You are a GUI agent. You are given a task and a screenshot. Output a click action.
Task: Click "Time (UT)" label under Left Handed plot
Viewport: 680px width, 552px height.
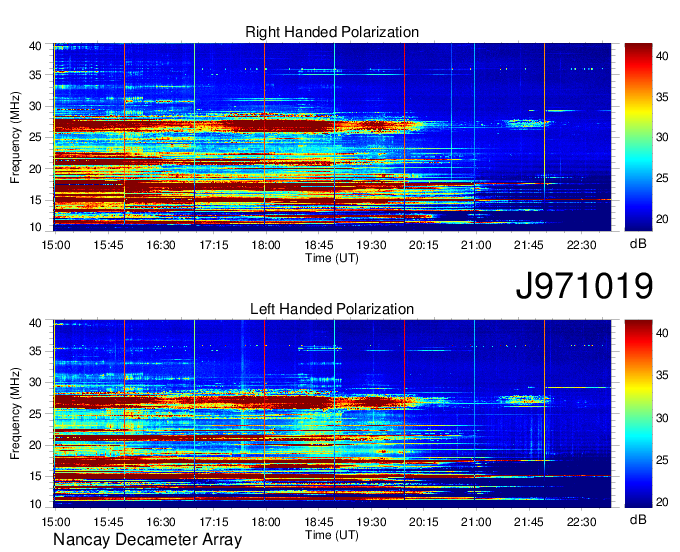point(332,535)
